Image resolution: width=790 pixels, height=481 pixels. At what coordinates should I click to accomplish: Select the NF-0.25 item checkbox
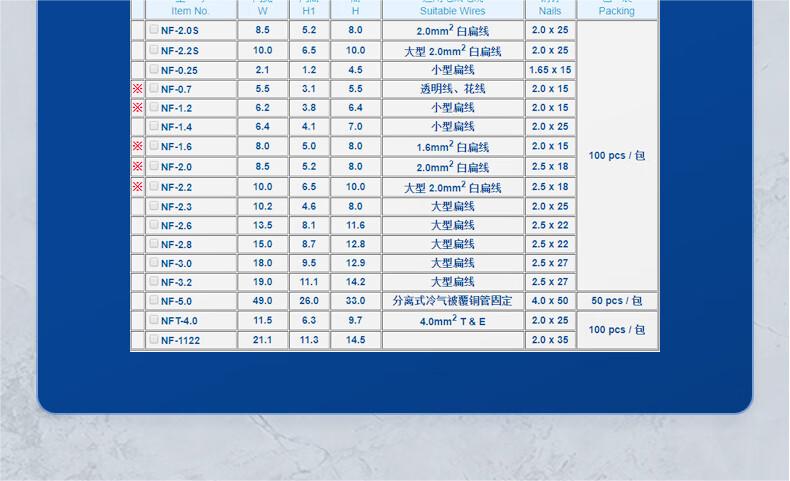click(x=154, y=70)
